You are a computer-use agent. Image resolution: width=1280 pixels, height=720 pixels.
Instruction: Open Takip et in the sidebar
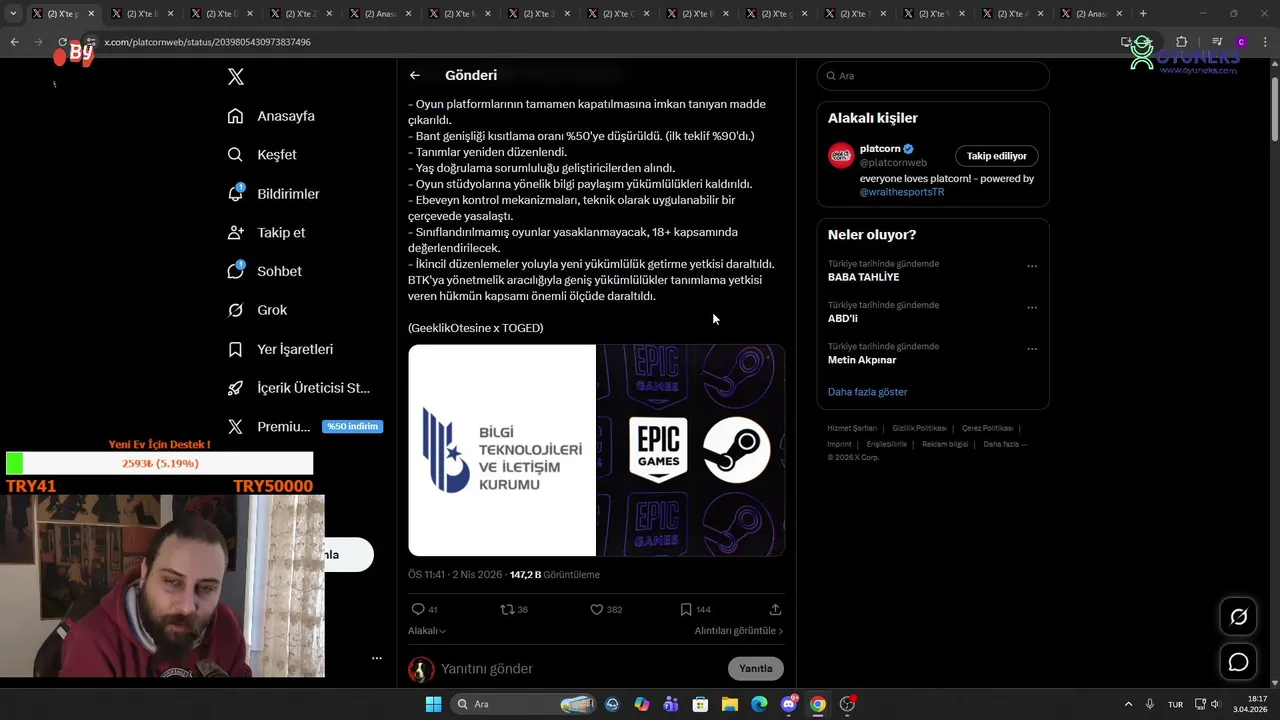[x=266, y=232]
